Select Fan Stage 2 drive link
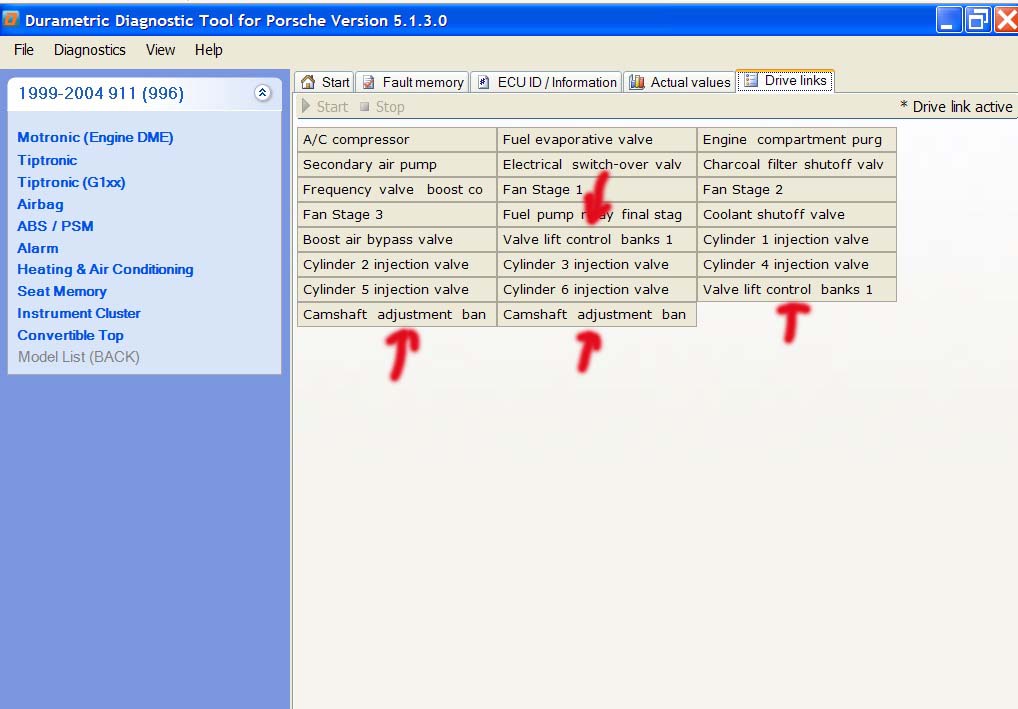1018x709 pixels. [797, 190]
